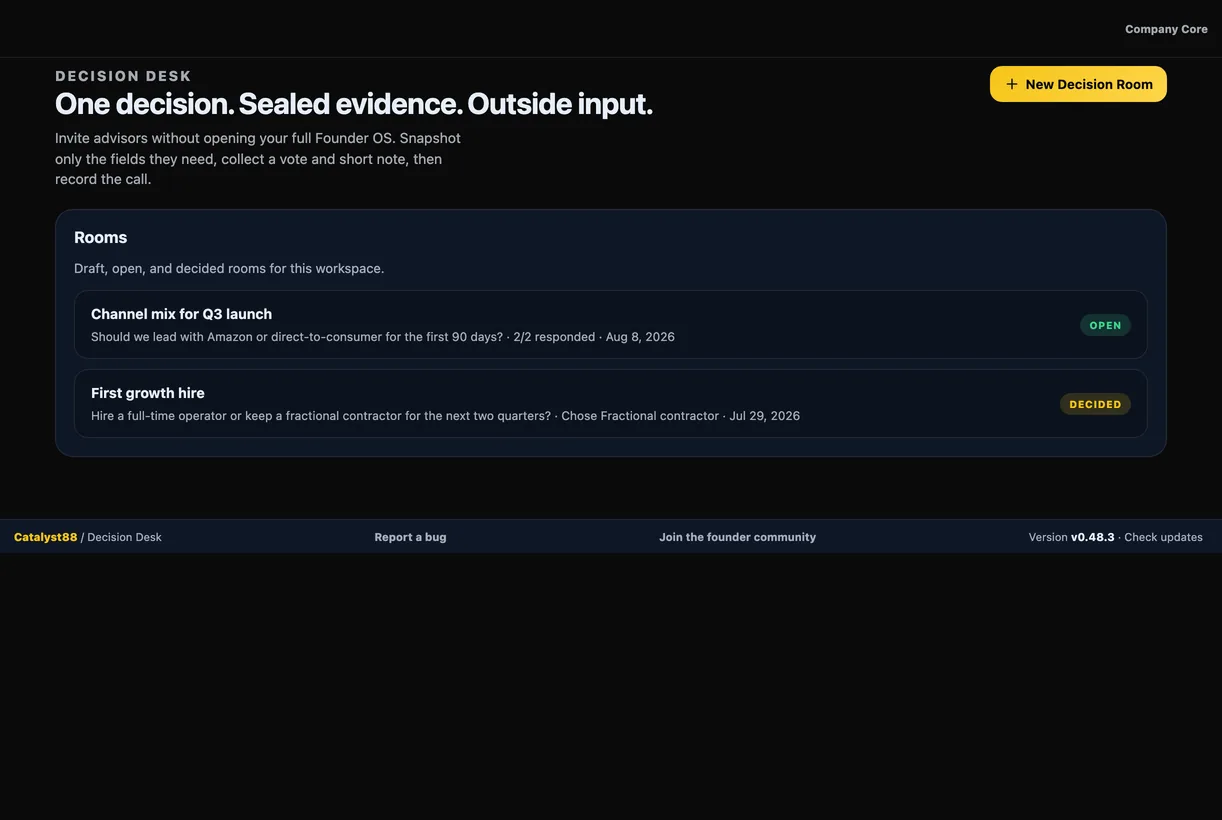Select the Rooms panel heading

[x=100, y=237]
